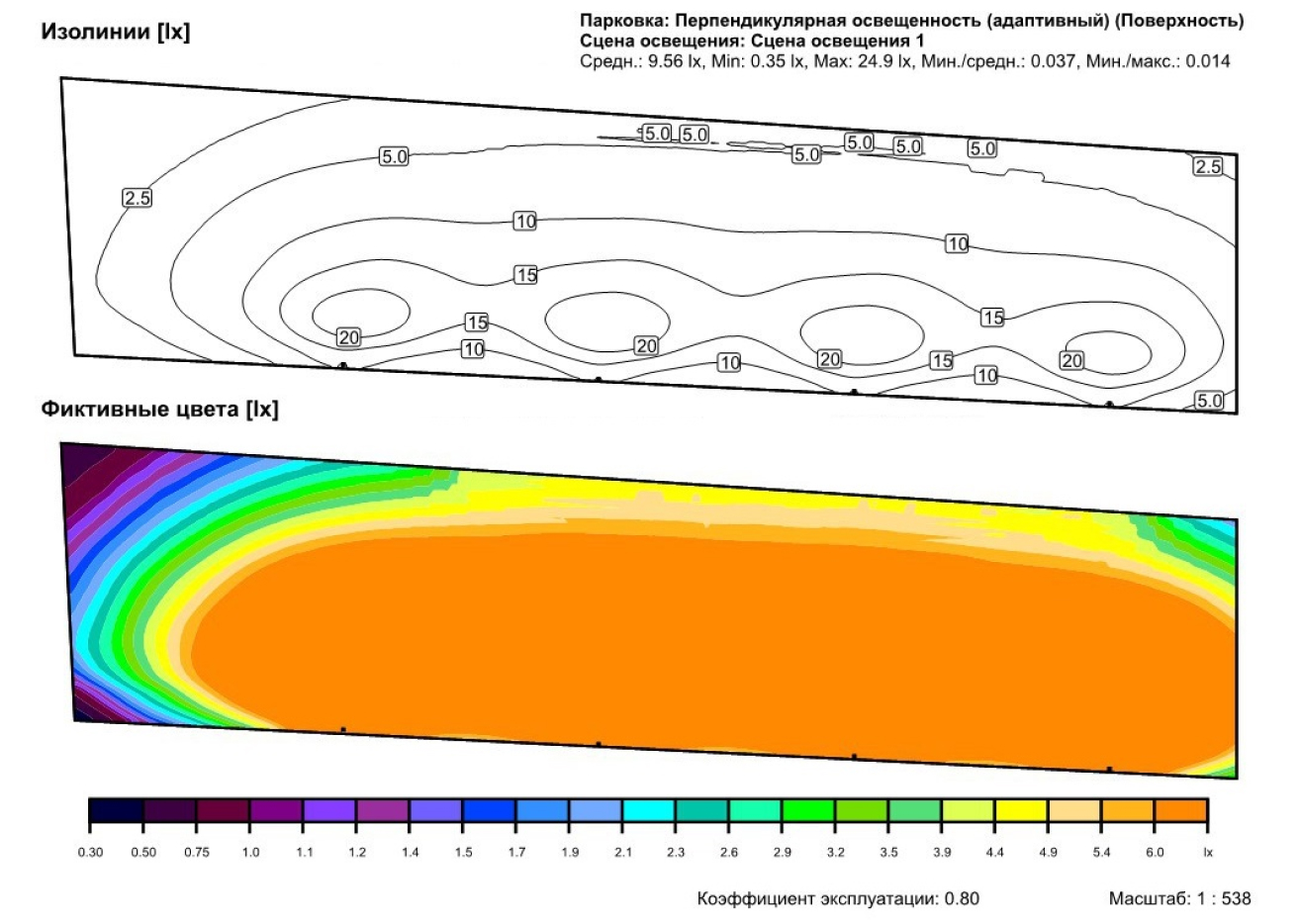Click the legend value '2.6'
1300x924 pixels.
(729, 853)
